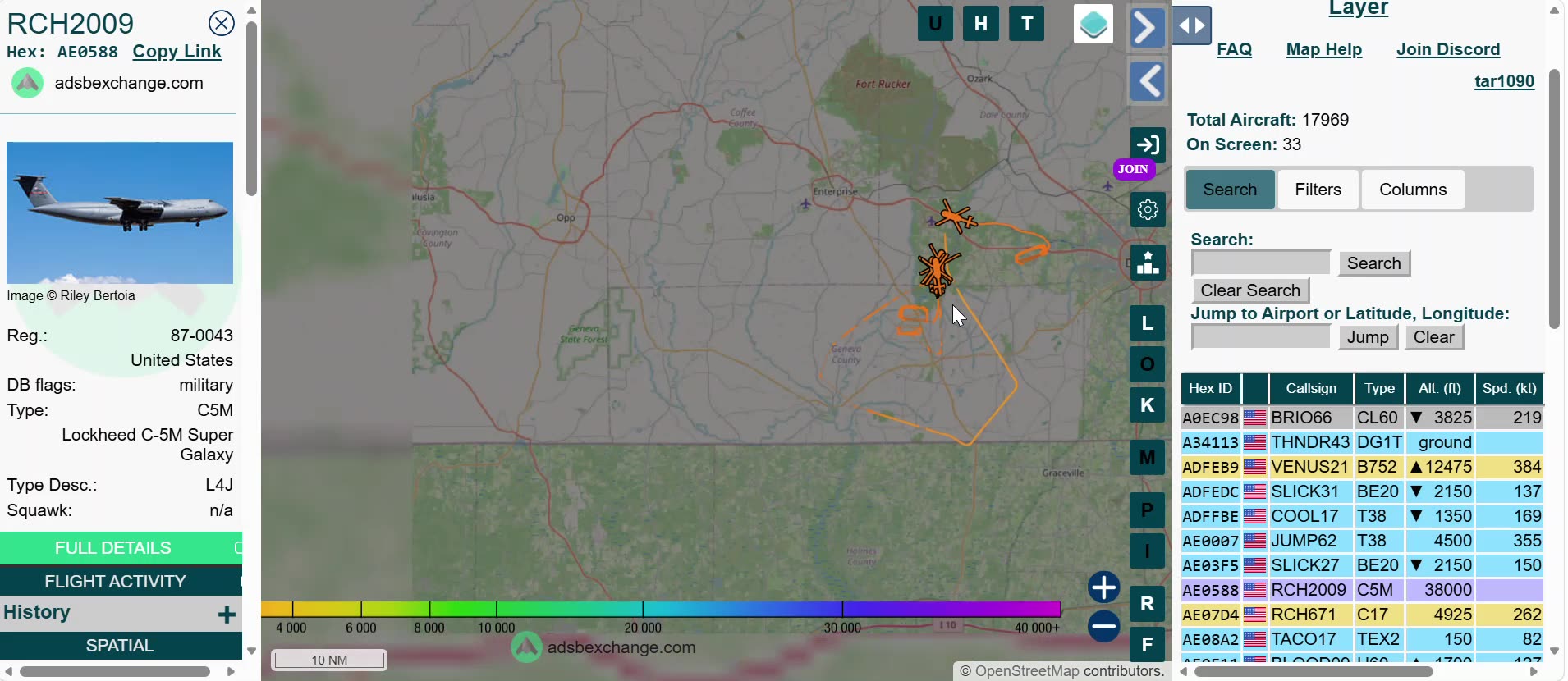Zoom in with the plus icon
The image size is (1568, 681).
1104,587
